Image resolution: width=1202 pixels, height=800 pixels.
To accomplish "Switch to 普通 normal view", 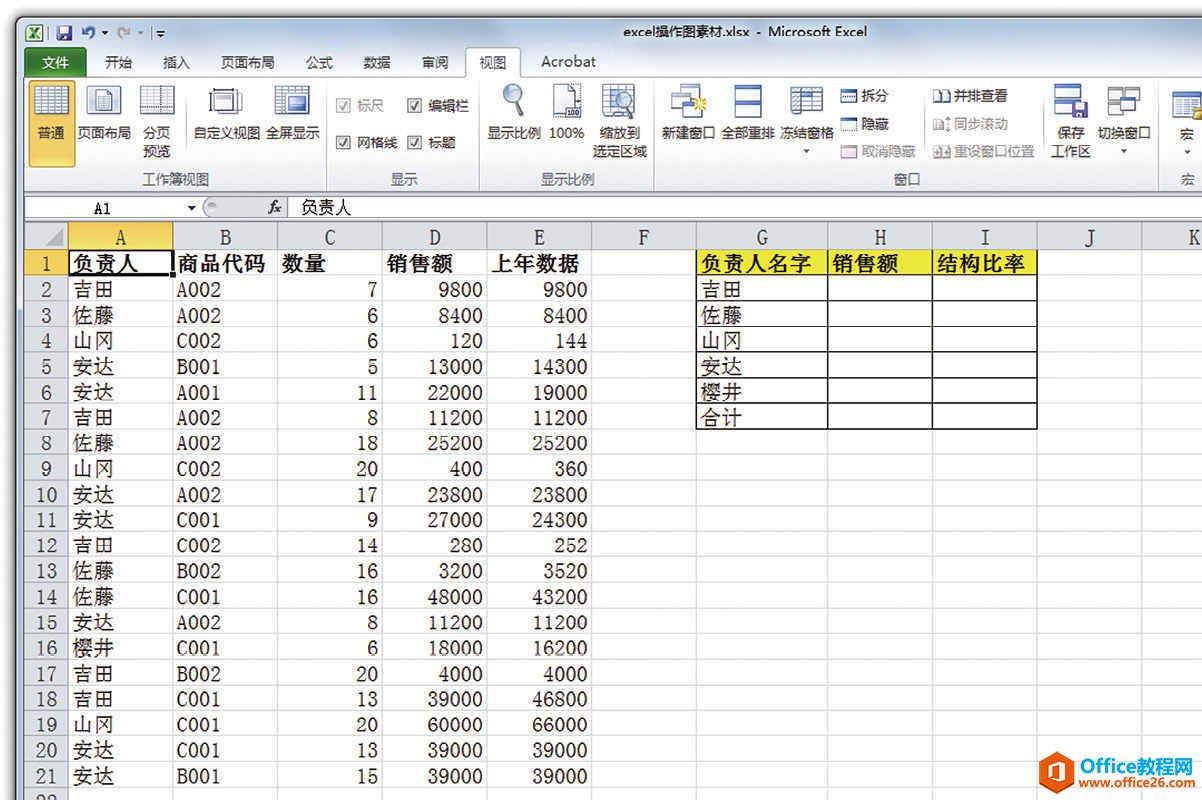I will (51, 122).
